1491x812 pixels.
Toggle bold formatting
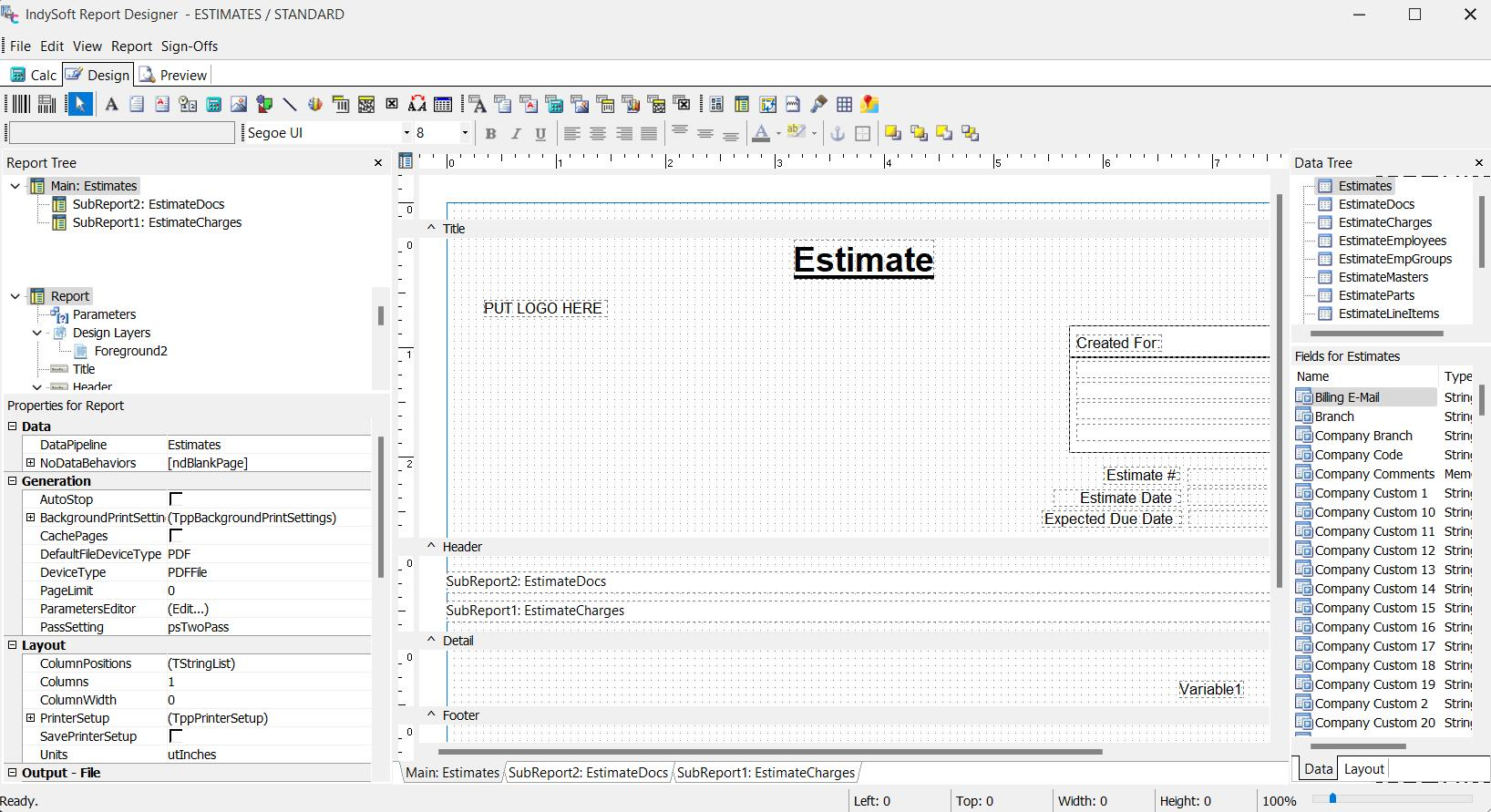(490, 134)
